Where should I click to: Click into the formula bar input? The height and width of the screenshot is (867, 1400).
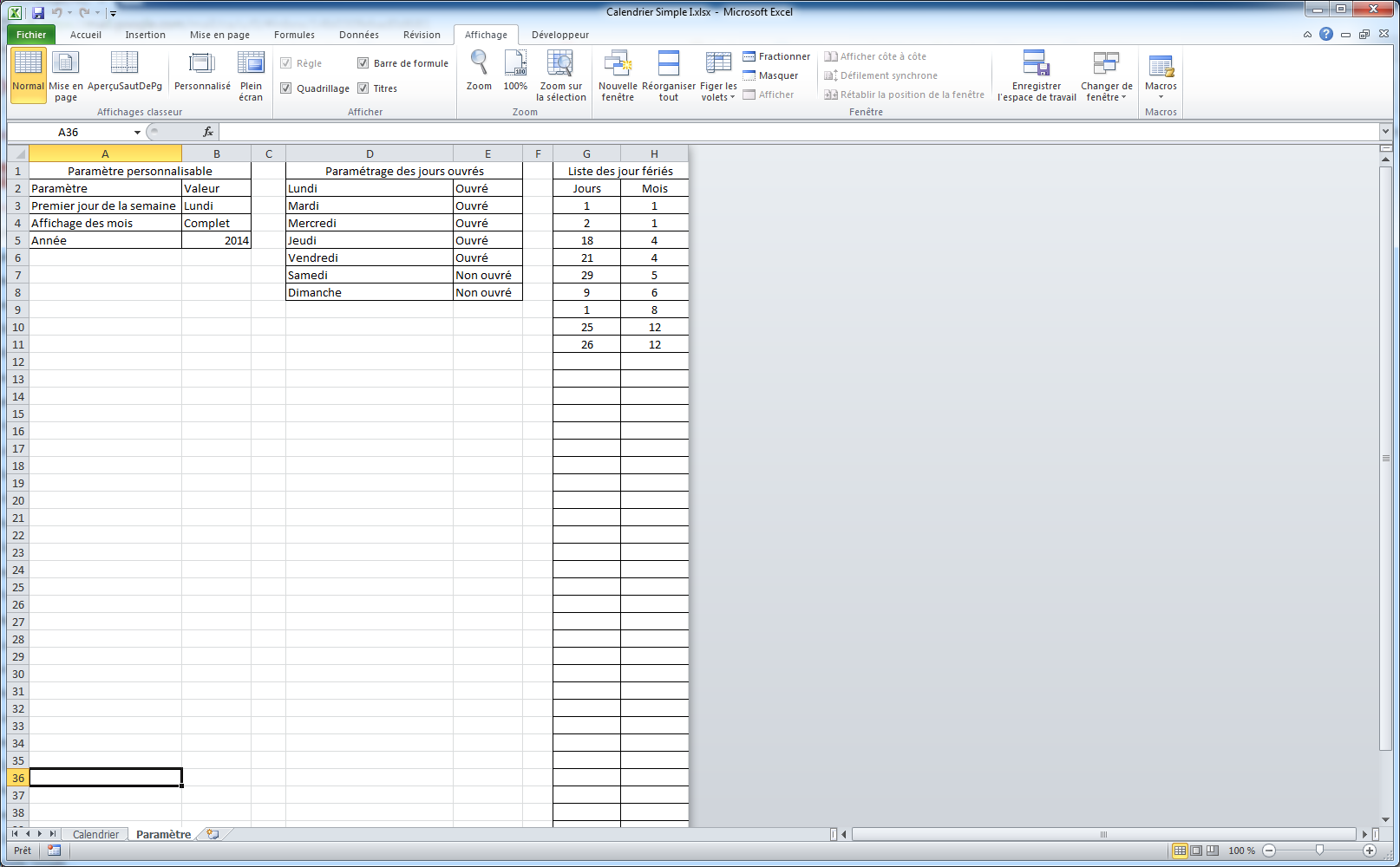pos(798,132)
